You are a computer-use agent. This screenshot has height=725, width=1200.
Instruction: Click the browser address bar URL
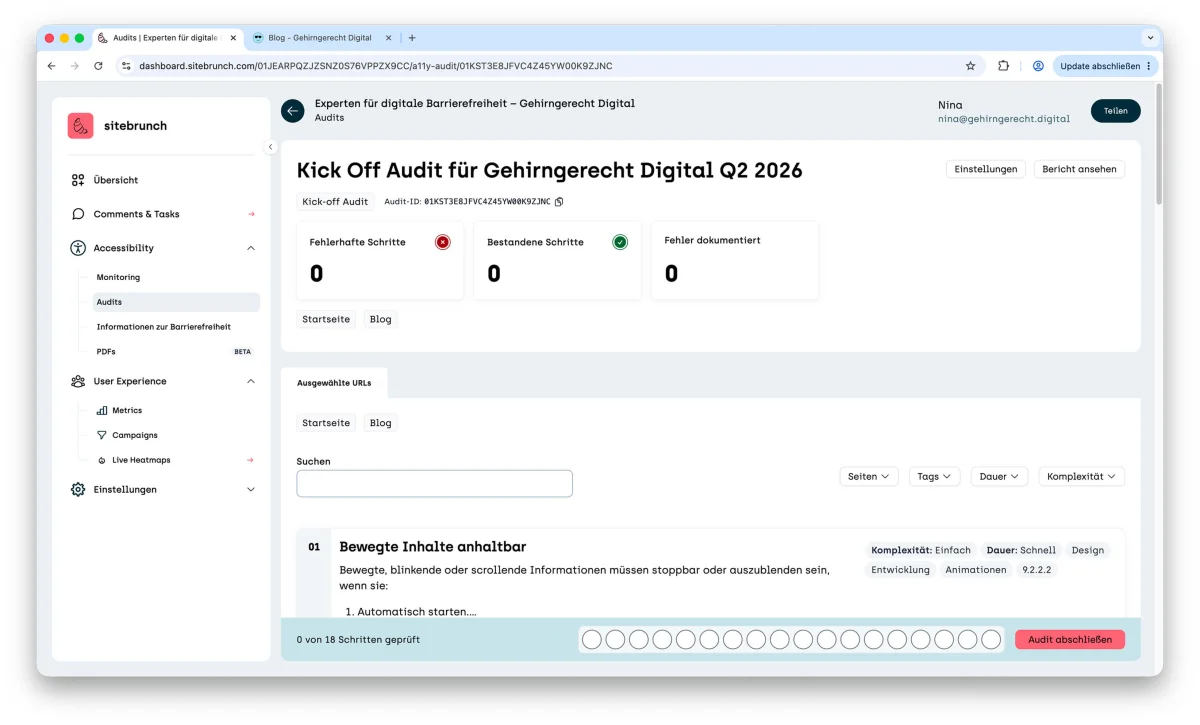tap(376, 66)
